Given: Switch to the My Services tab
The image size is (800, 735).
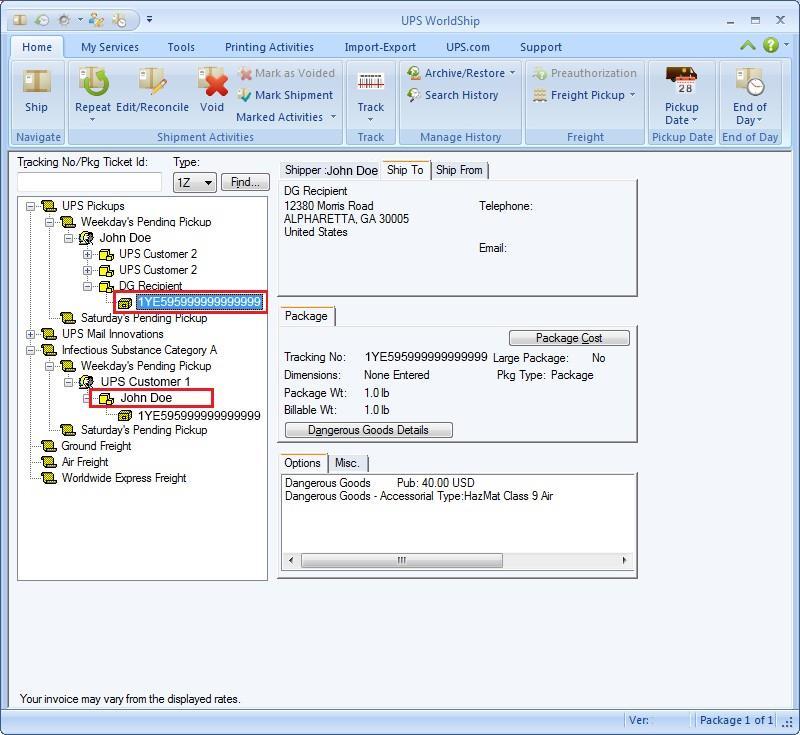Looking at the screenshot, I should (x=110, y=47).
